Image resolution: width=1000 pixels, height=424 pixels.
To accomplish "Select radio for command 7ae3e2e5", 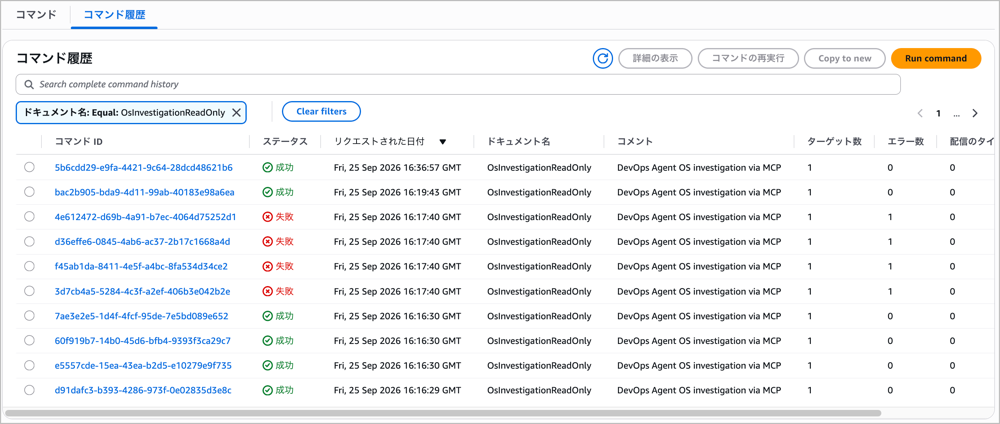I will tap(29, 316).
